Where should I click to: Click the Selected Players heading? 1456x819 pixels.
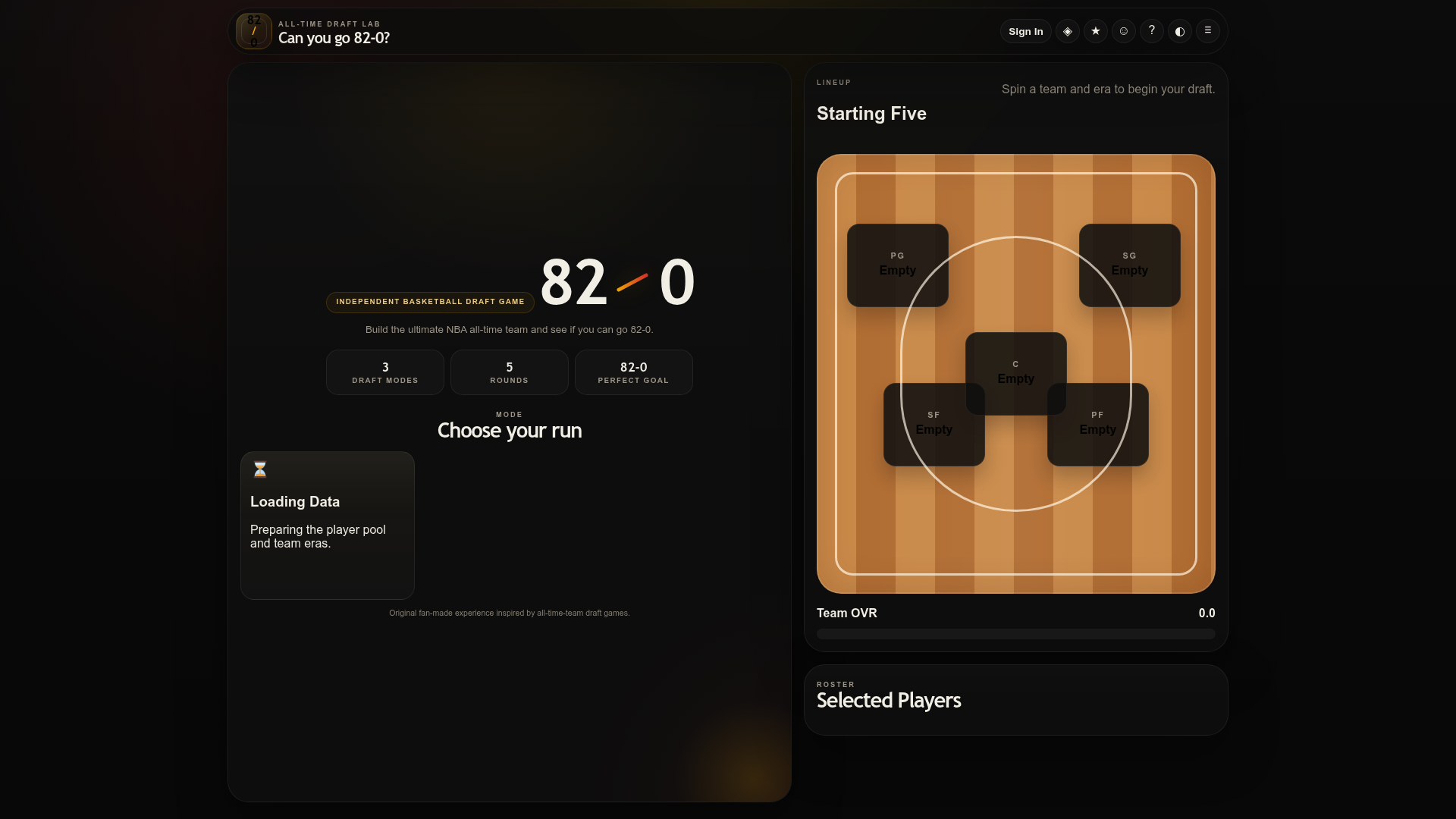coord(889,701)
